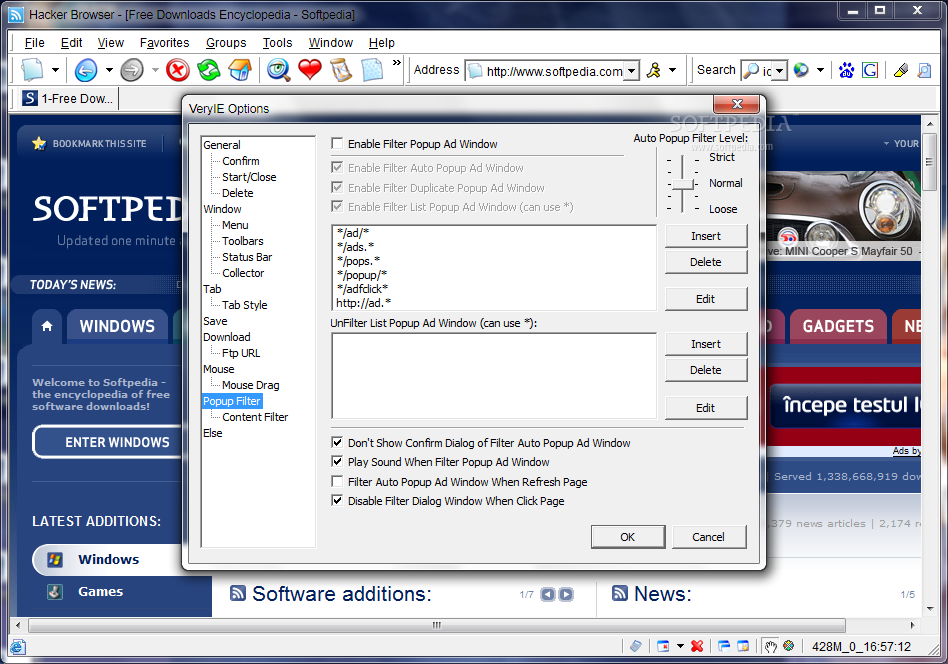Click the globe search engine icon
The width and height of the screenshot is (948, 664).
tap(801, 71)
